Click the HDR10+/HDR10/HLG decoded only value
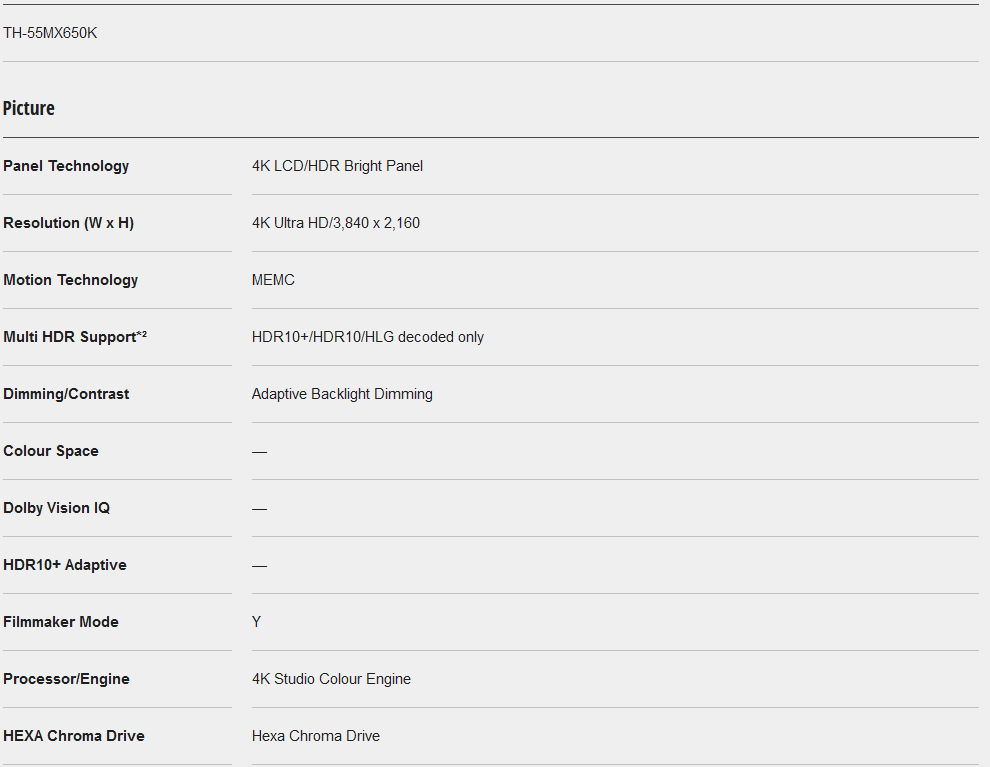The height and width of the screenshot is (767, 990). pyautogui.click(x=367, y=337)
